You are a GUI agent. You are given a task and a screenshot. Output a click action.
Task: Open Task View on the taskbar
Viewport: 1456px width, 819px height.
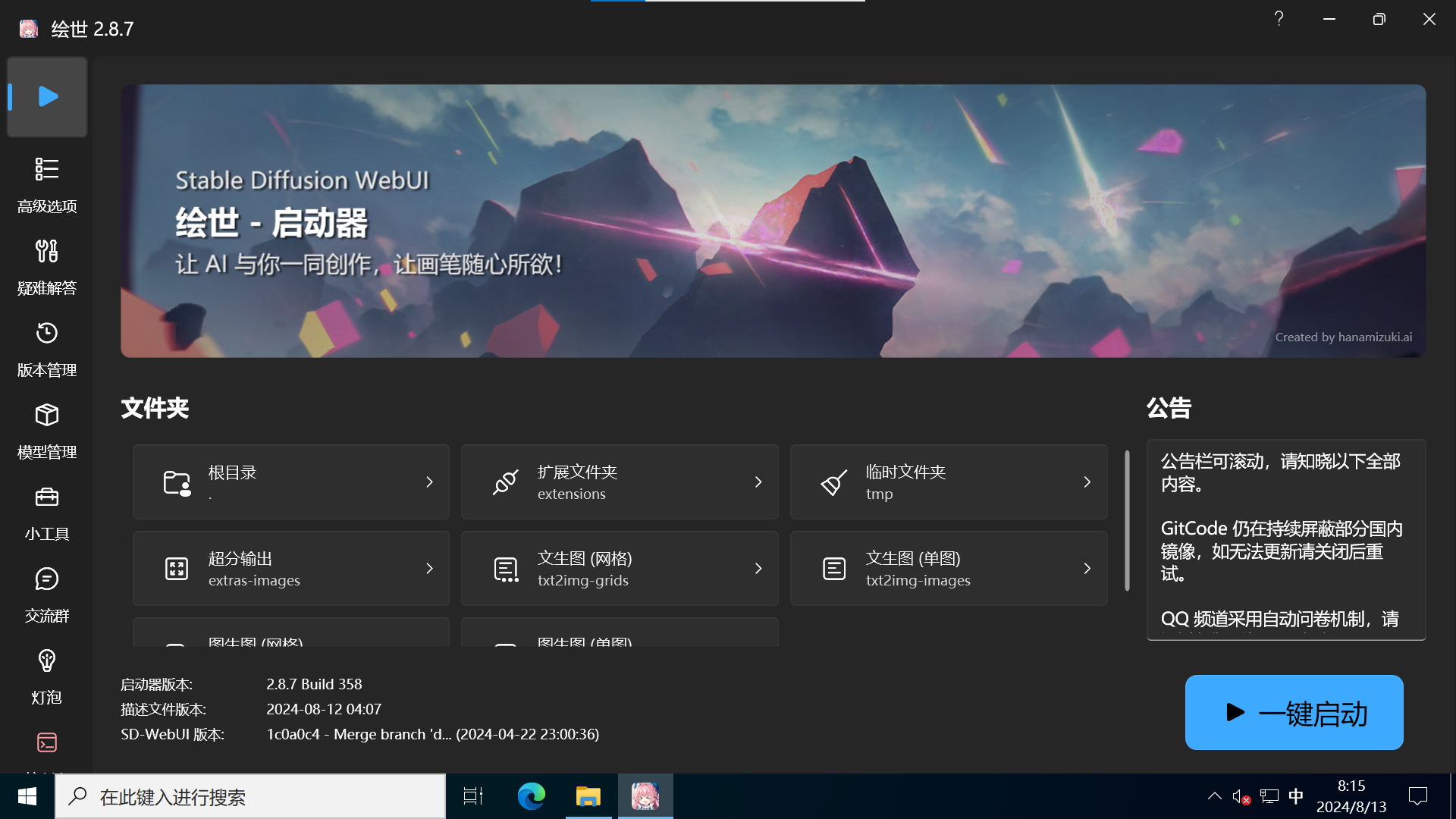click(x=473, y=796)
